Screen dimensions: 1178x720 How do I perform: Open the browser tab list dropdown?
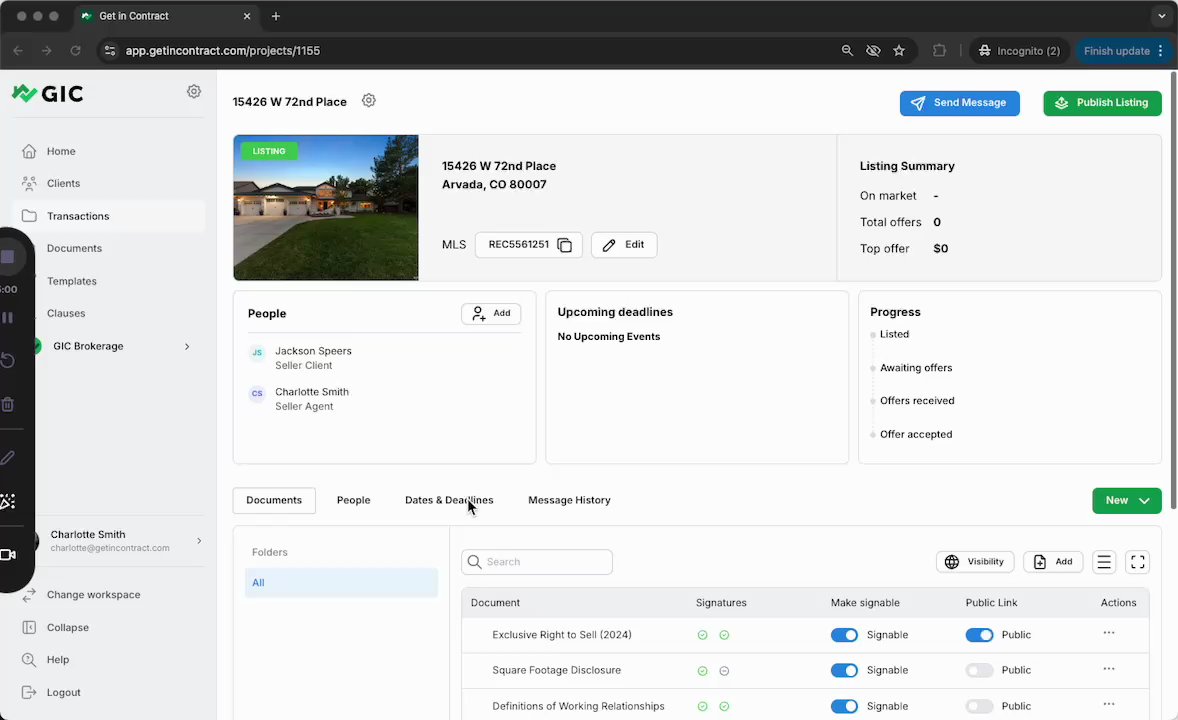click(1161, 16)
